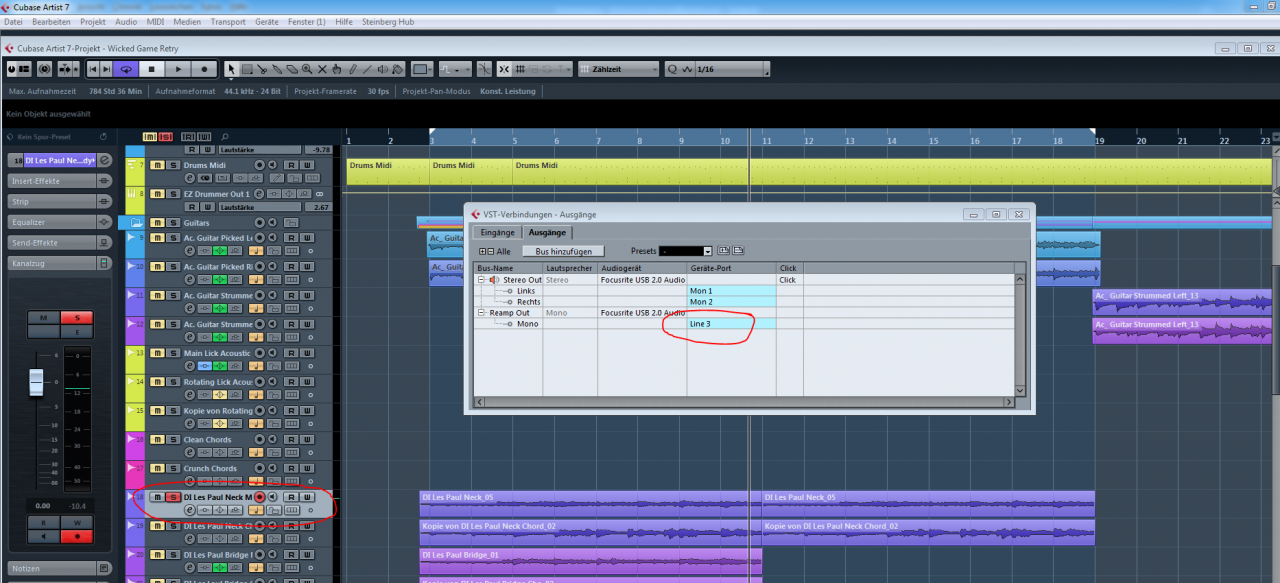Open the store preset icon in VST-Verbindungen
The image size is (1280, 583).
[x=724, y=251]
